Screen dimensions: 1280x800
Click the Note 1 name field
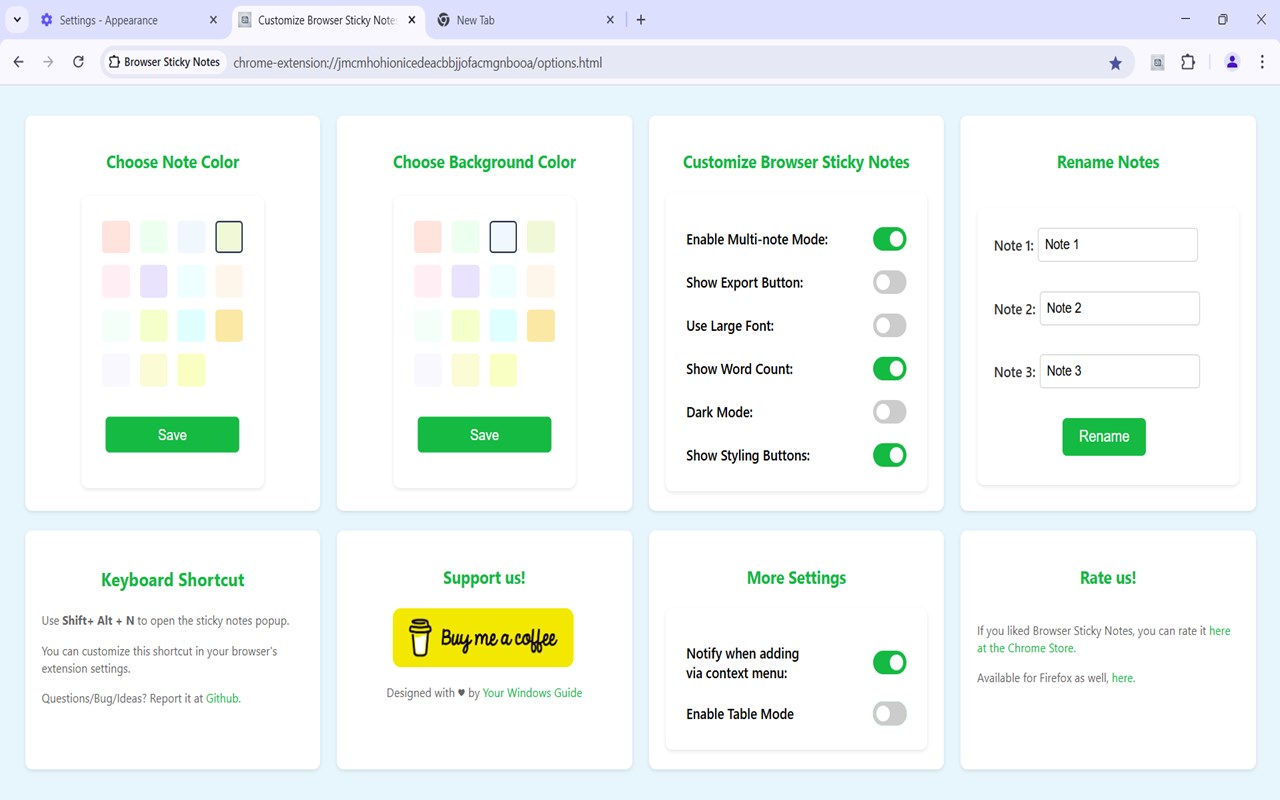(x=1118, y=245)
